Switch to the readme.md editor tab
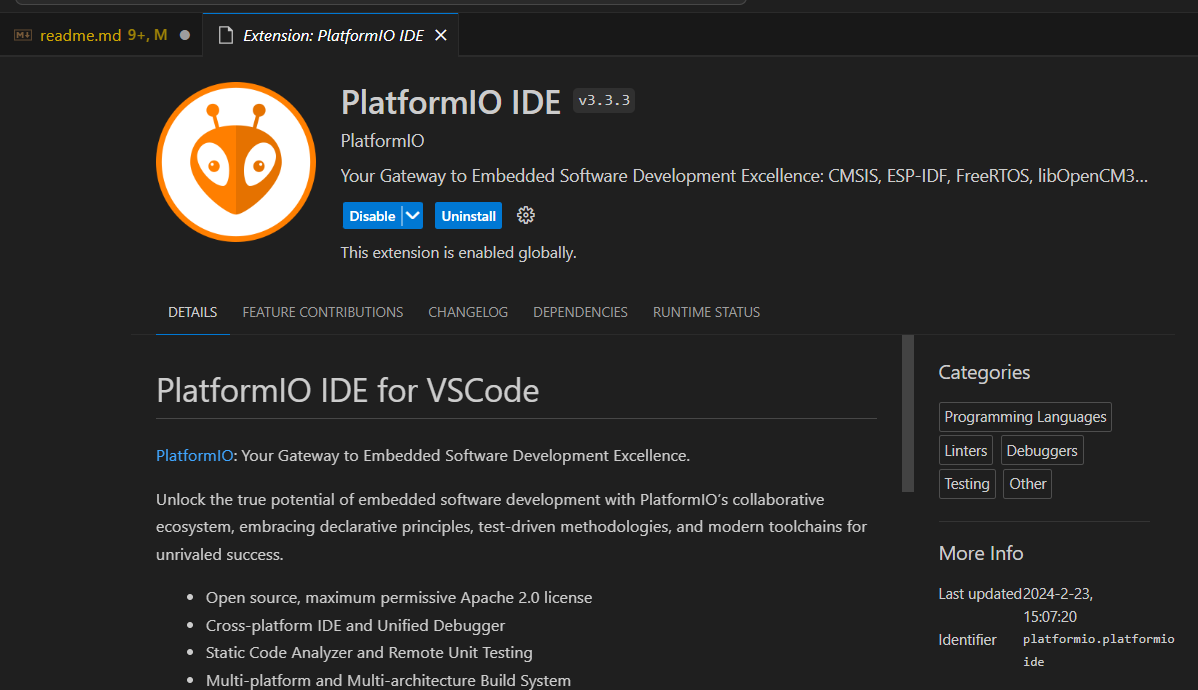This screenshot has width=1198, height=690. [x=103, y=35]
